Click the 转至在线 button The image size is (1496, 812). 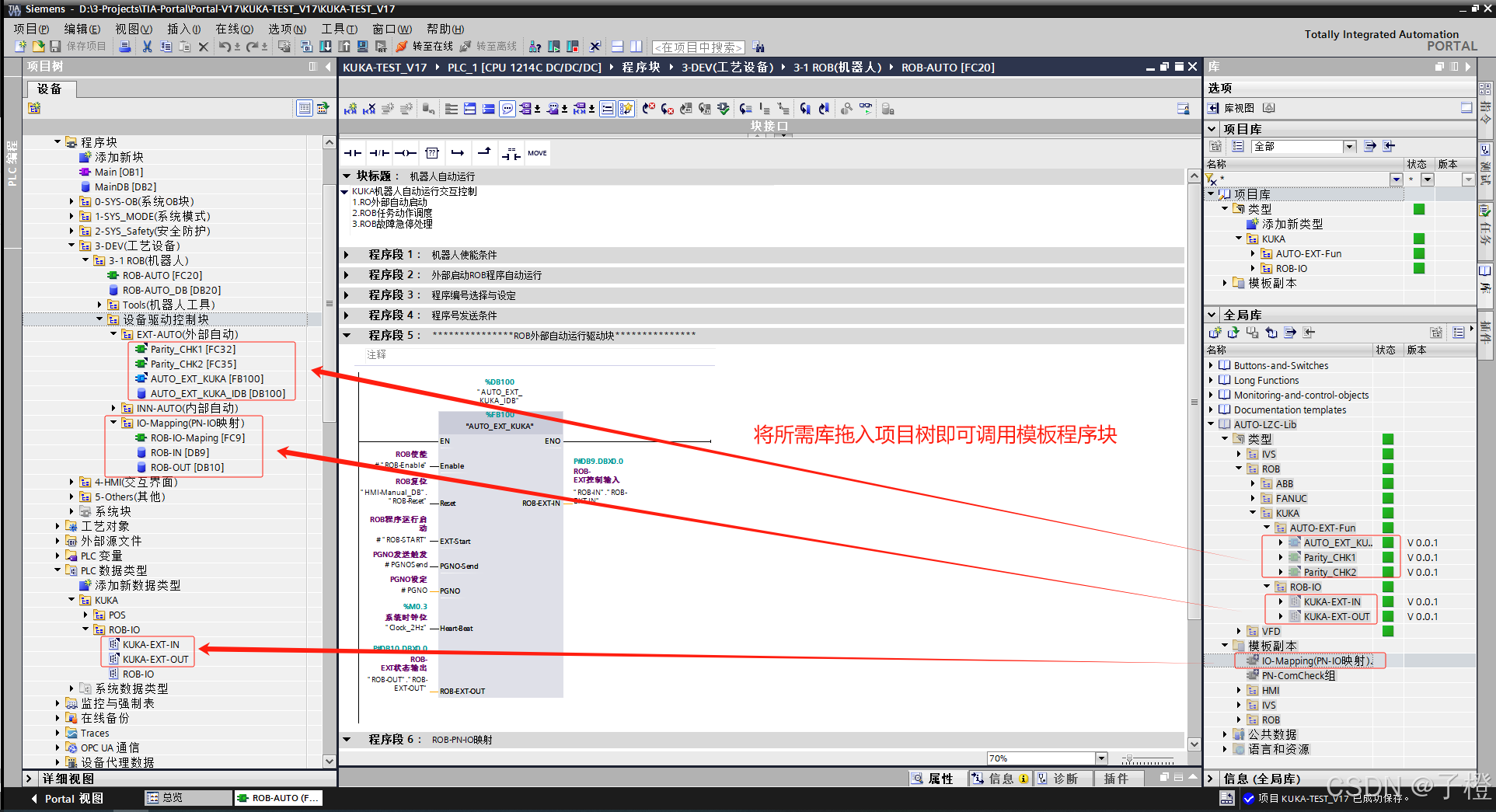click(425, 47)
